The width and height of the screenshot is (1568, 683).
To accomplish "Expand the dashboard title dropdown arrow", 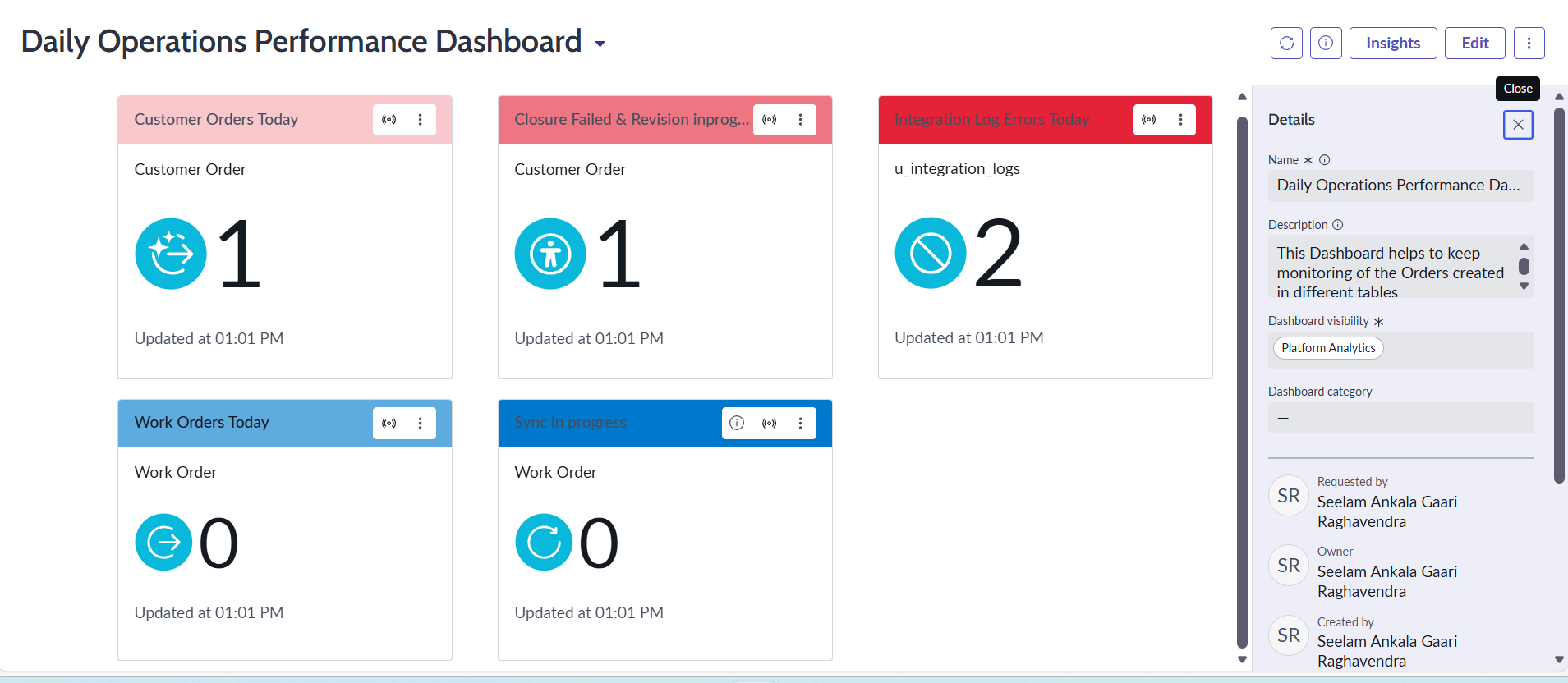I will click(600, 44).
